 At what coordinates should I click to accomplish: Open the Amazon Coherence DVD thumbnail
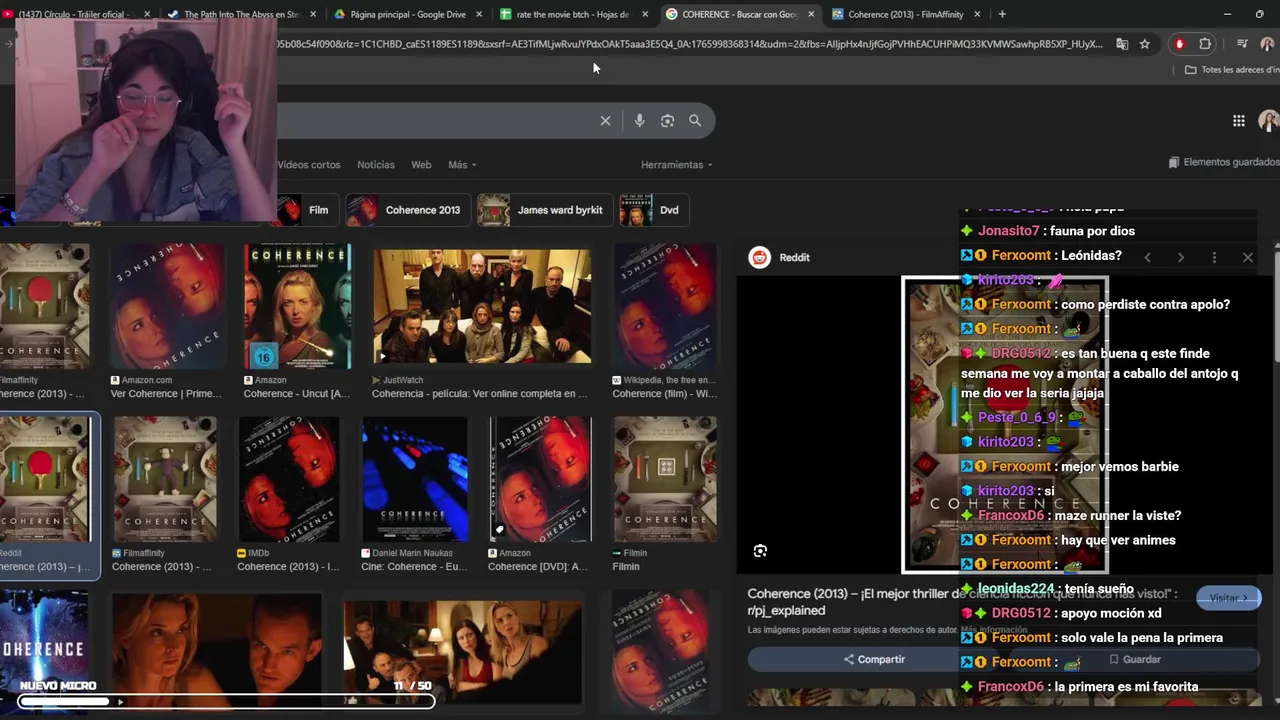pyautogui.click(x=540, y=479)
